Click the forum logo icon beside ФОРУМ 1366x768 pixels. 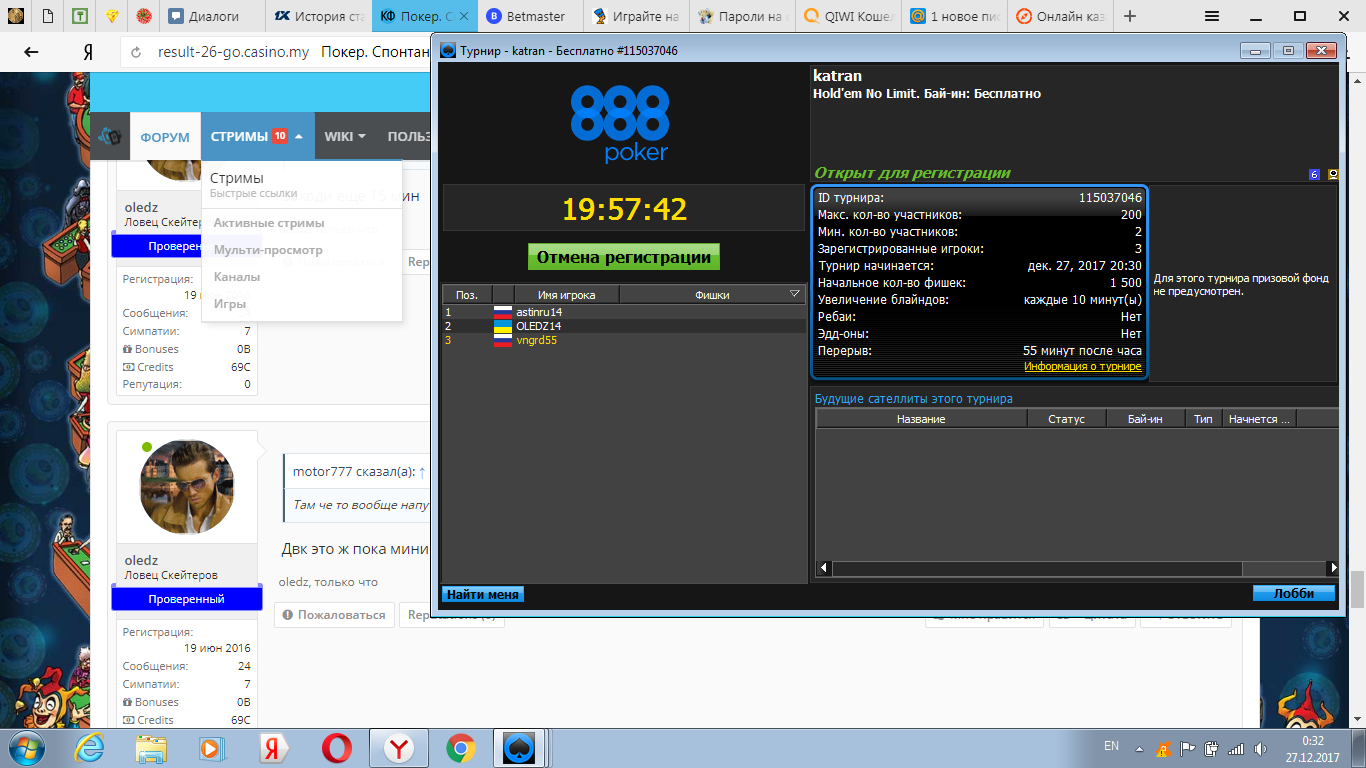112,137
